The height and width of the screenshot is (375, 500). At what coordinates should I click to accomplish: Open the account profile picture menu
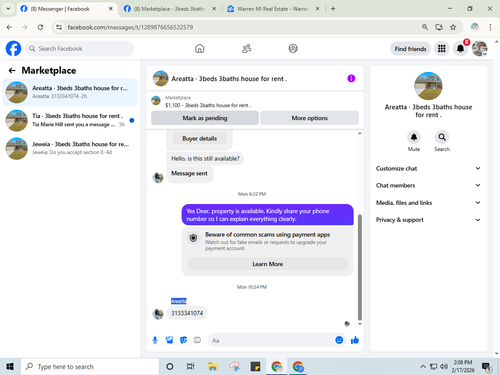coord(479,49)
